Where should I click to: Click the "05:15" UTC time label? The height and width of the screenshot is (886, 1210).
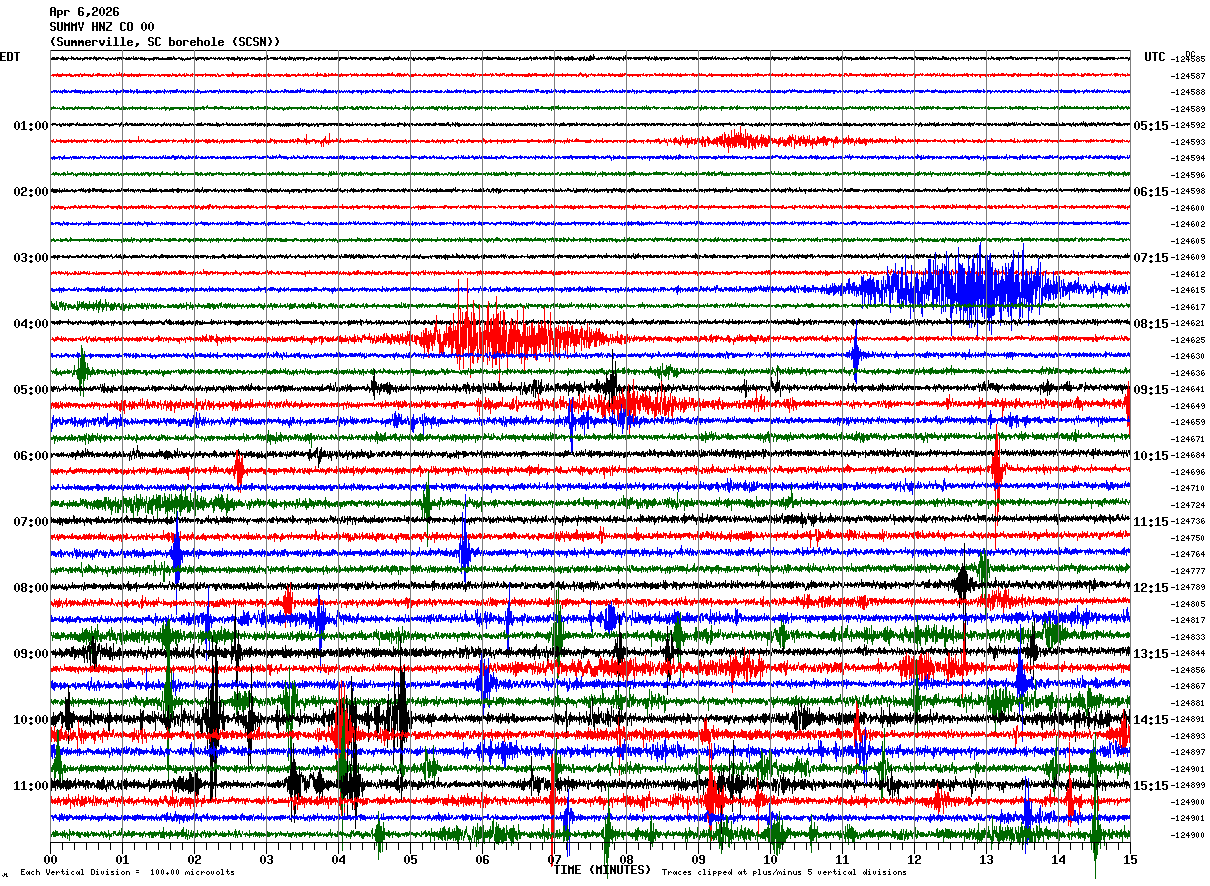(x=1151, y=126)
